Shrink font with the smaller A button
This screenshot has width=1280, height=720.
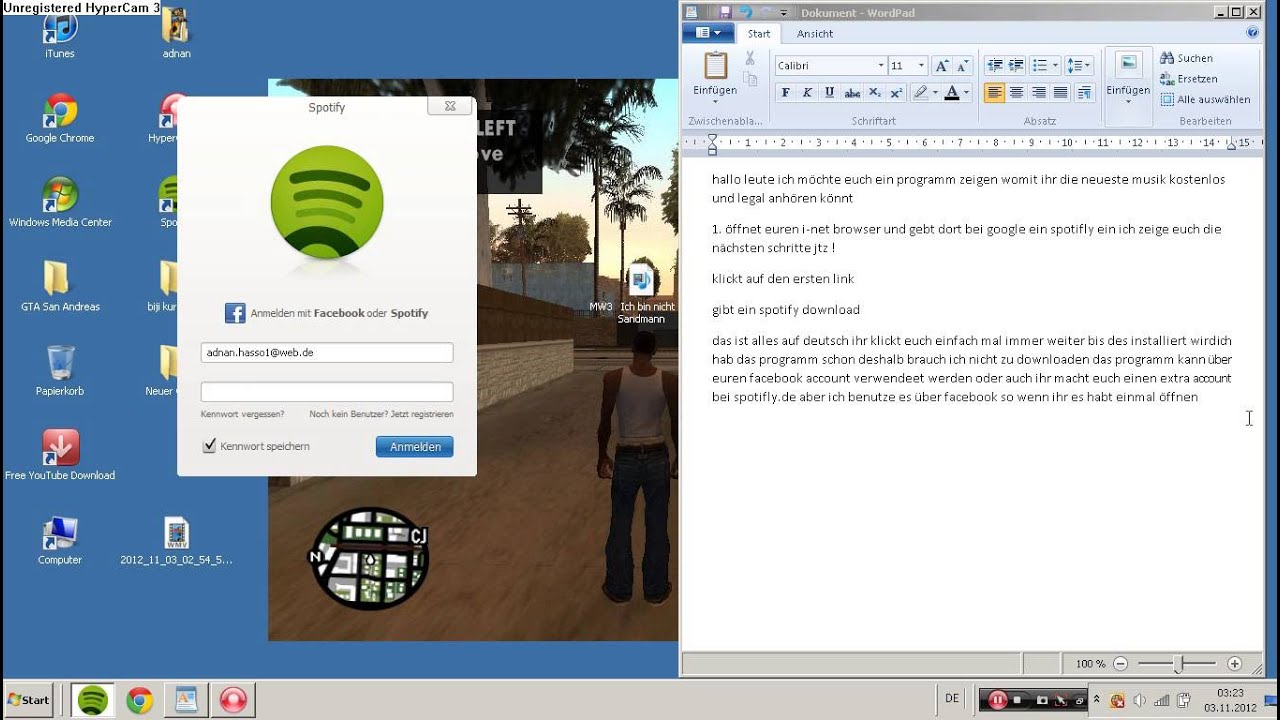pos(962,66)
